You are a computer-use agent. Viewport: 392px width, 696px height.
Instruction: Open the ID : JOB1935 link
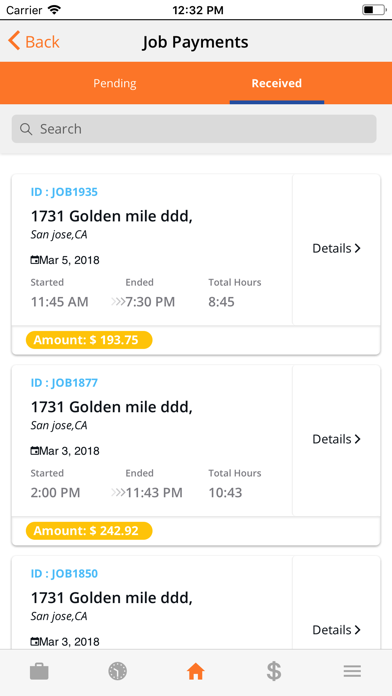tap(64, 192)
